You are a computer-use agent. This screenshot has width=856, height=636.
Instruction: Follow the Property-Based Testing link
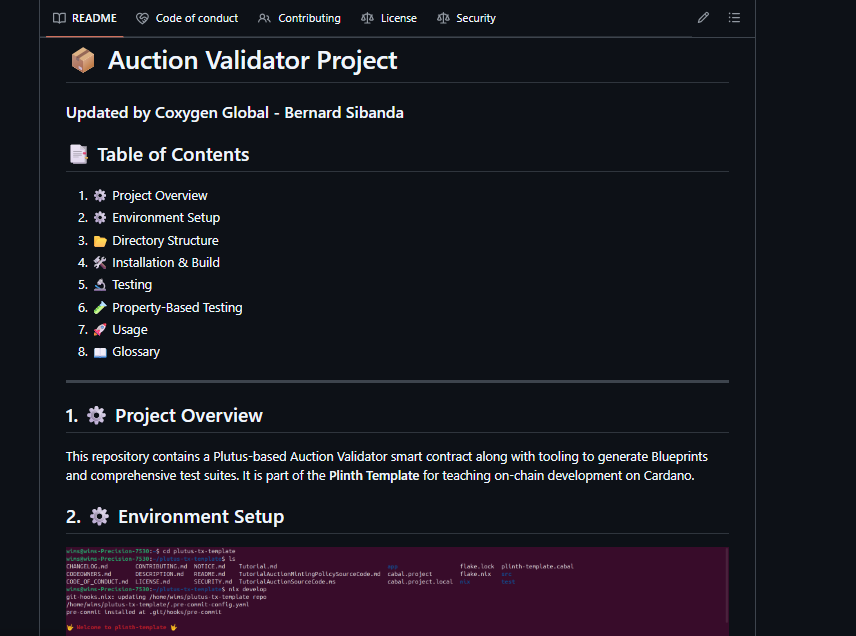tap(176, 307)
